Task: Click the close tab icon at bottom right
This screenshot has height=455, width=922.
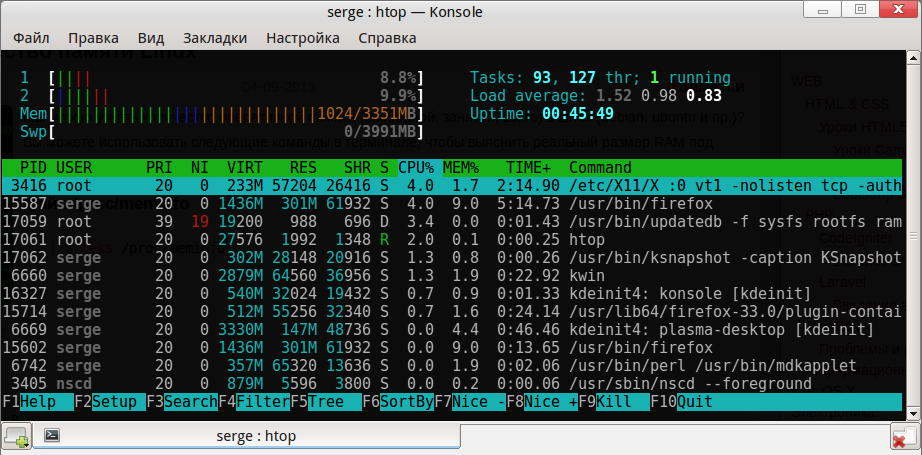Action: (903, 437)
